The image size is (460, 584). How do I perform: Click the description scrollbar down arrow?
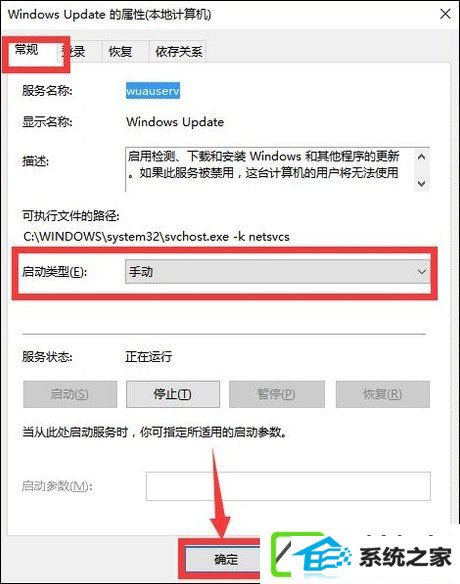pos(422,183)
